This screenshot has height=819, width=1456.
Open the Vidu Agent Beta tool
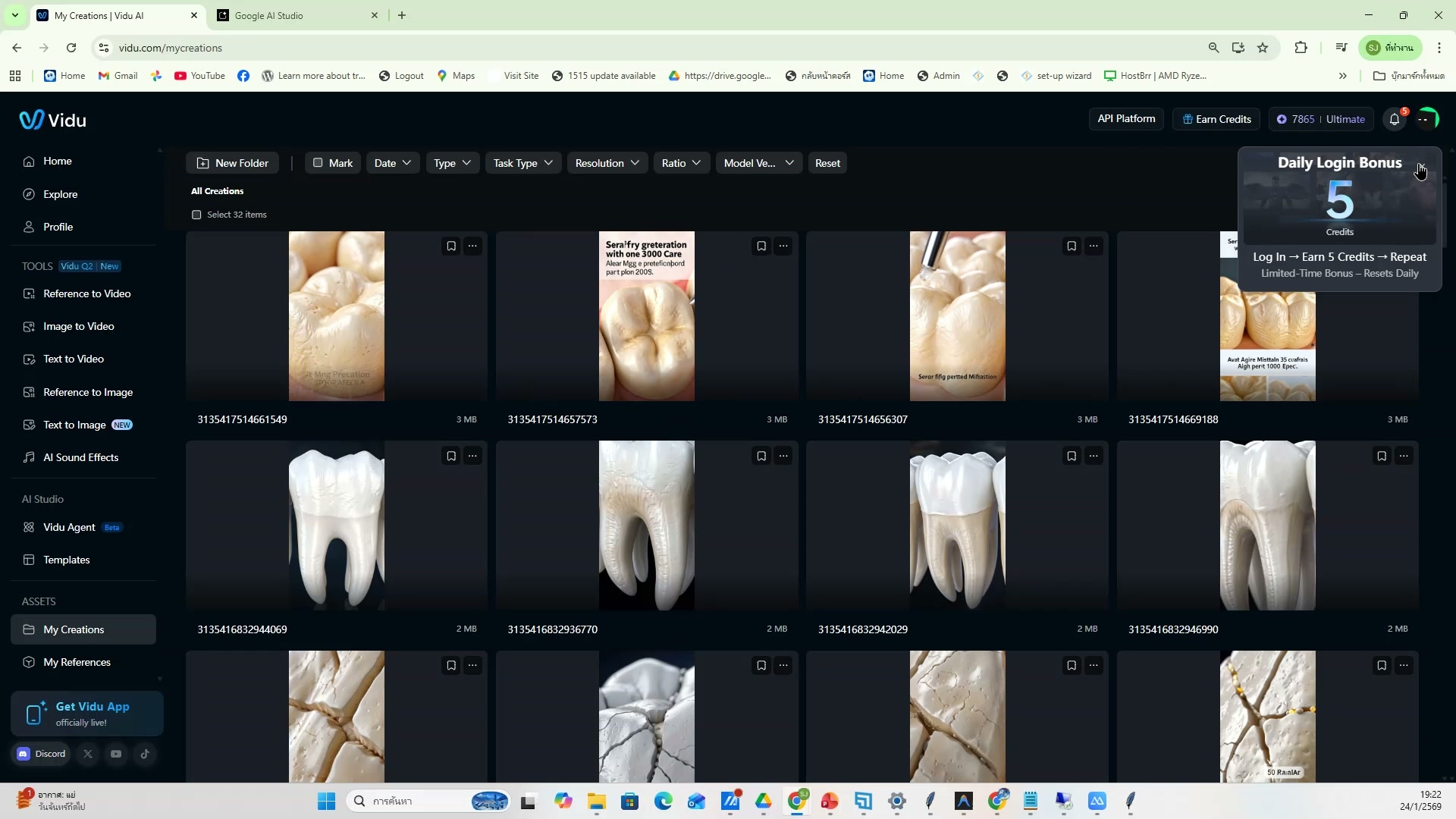[68, 527]
